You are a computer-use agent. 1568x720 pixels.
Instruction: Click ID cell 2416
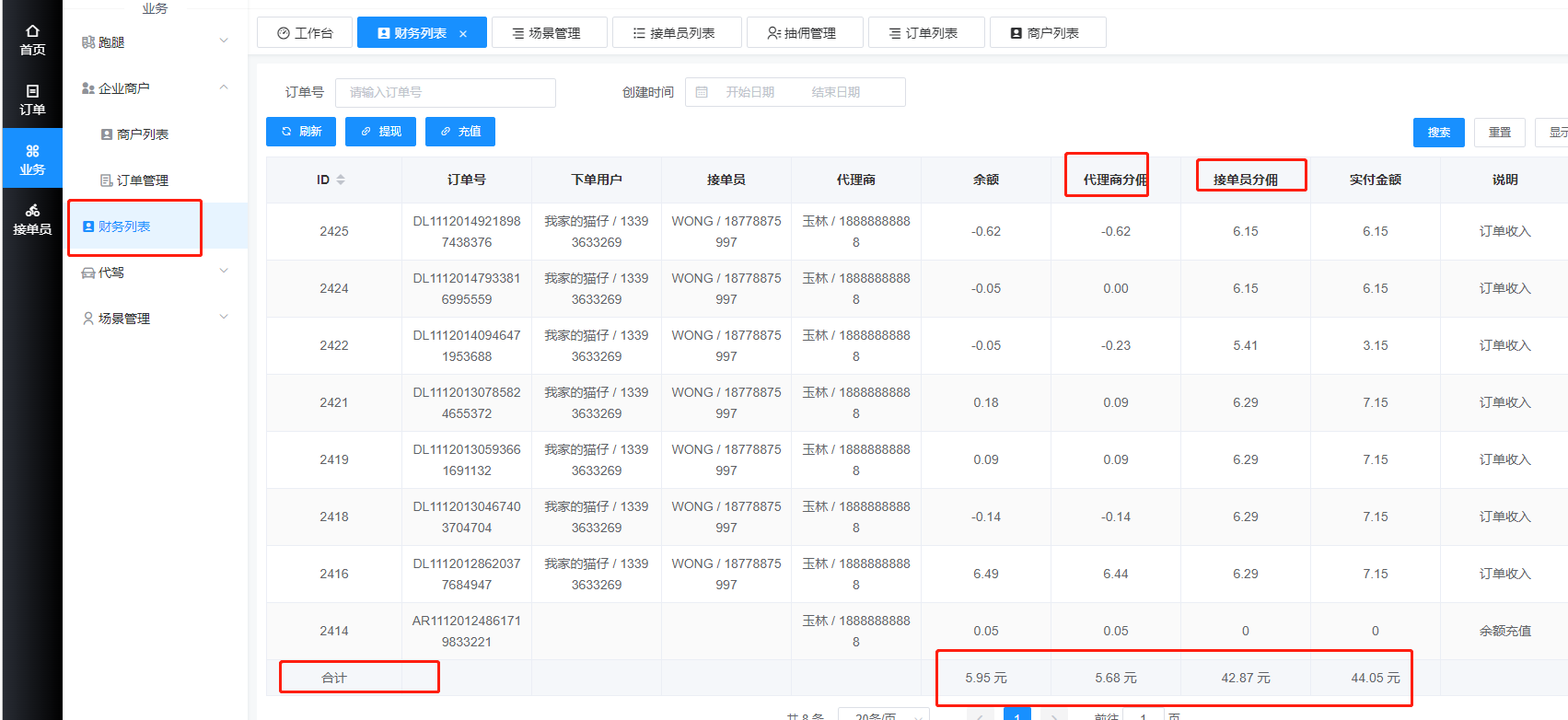(334, 574)
